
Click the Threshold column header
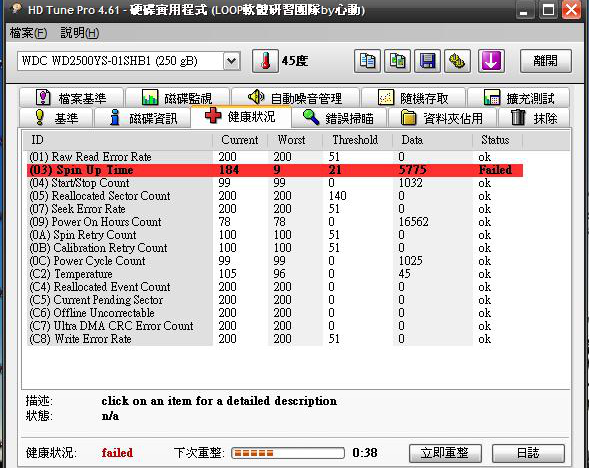[355, 140]
